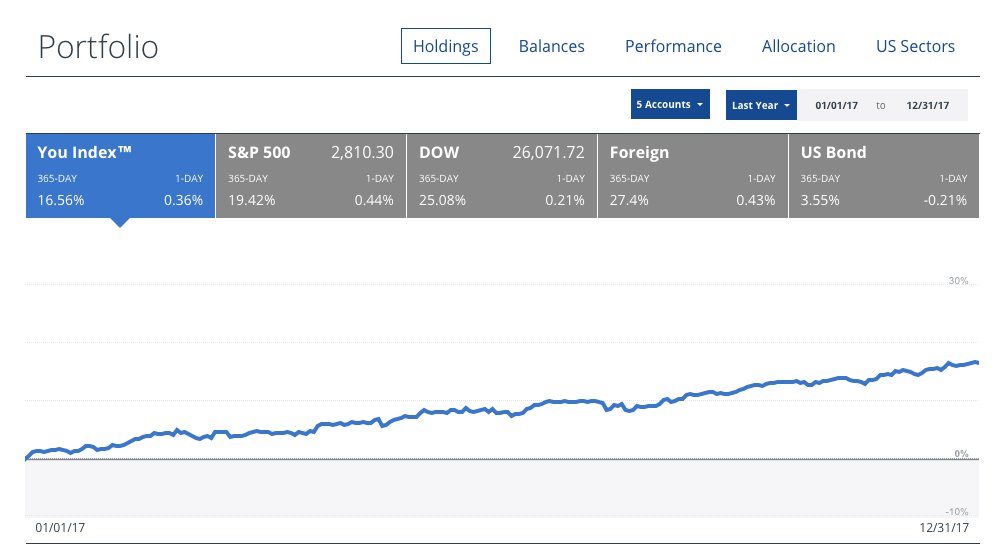Go to the Performance tab
Image resolution: width=995 pixels, height=556 pixels.
click(673, 46)
